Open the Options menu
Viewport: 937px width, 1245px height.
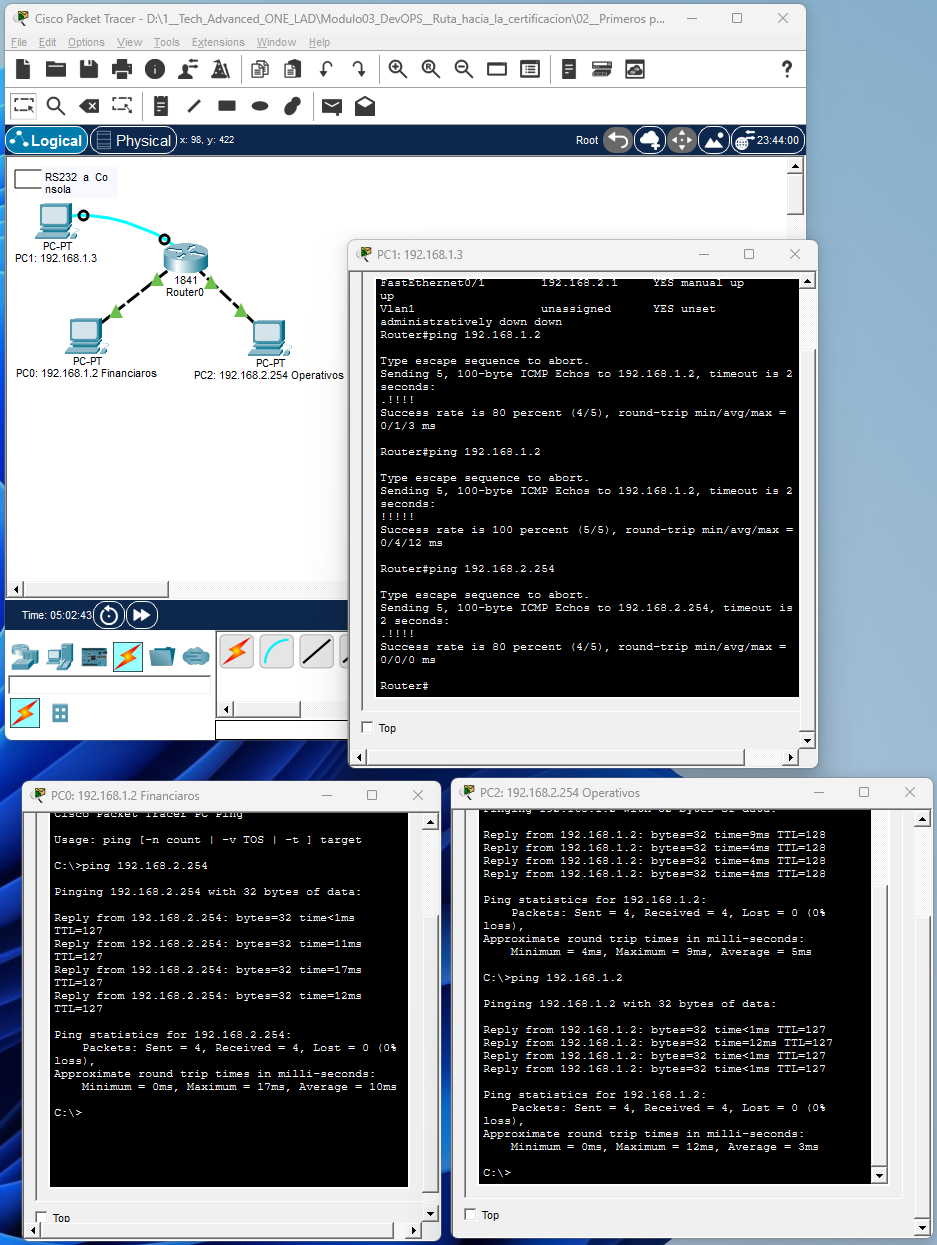(x=86, y=42)
